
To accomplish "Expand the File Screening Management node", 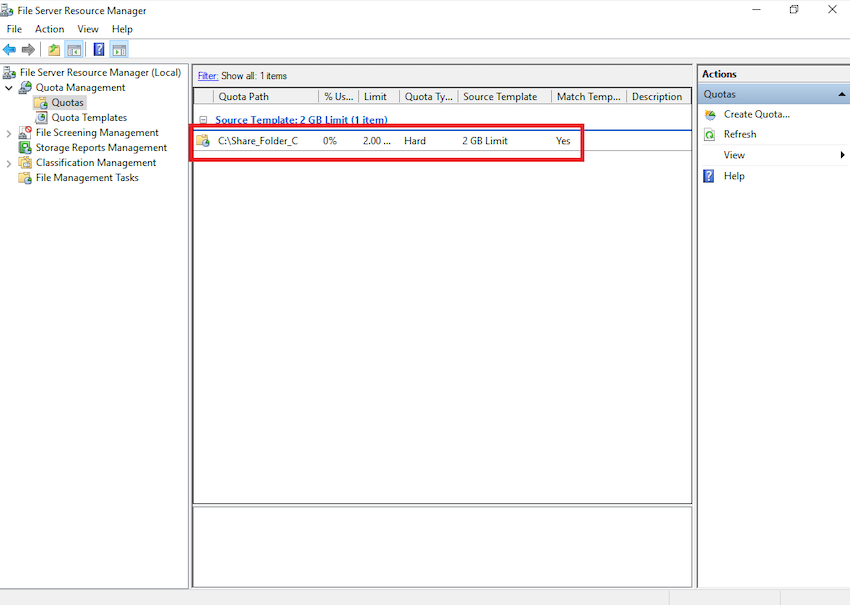I will click(x=8, y=132).
